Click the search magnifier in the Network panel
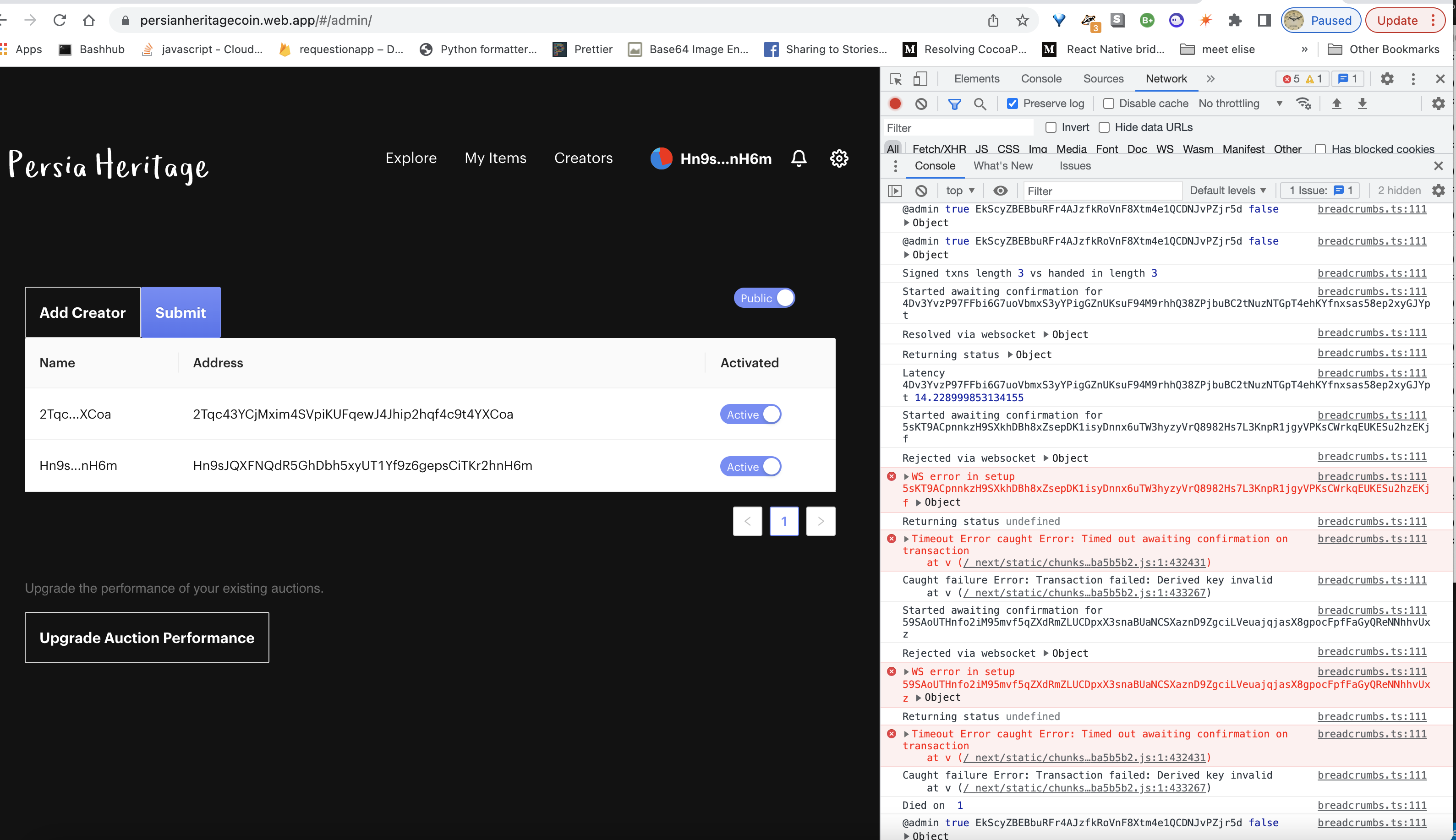The image size is (1456, 840). (980, 104)
